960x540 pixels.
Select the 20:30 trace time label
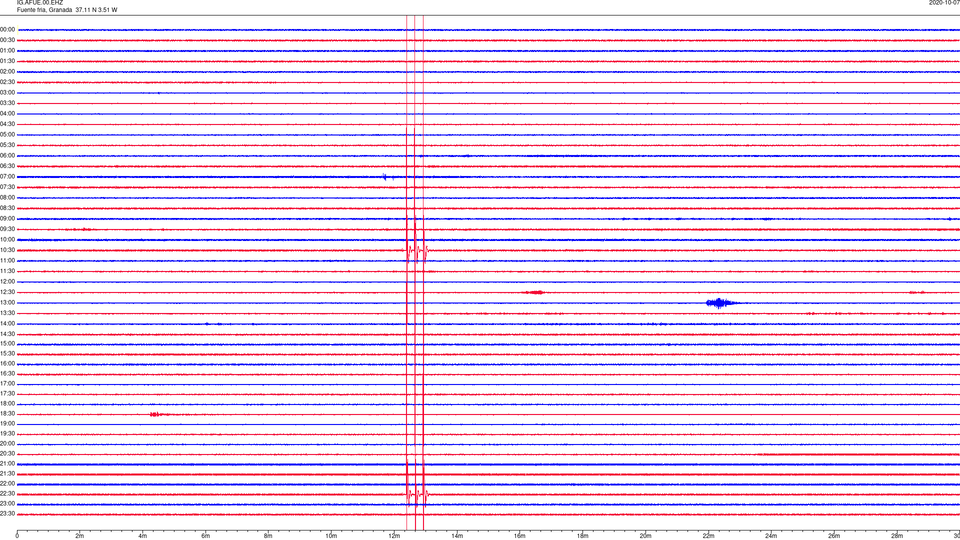click(x=7, y=454)
